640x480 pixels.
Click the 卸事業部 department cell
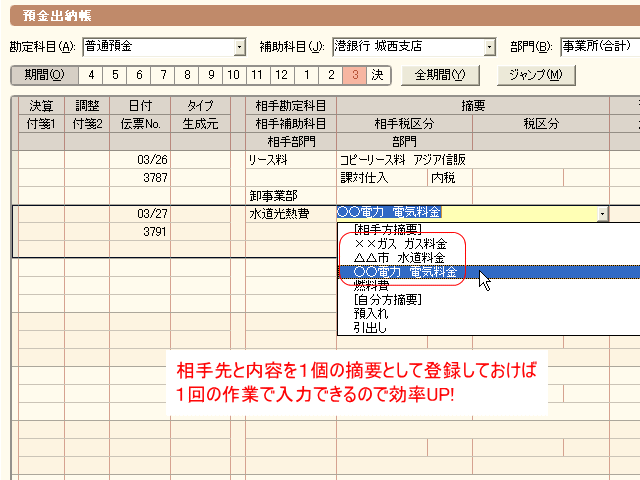pyautogui.click(x=291, y=196)
